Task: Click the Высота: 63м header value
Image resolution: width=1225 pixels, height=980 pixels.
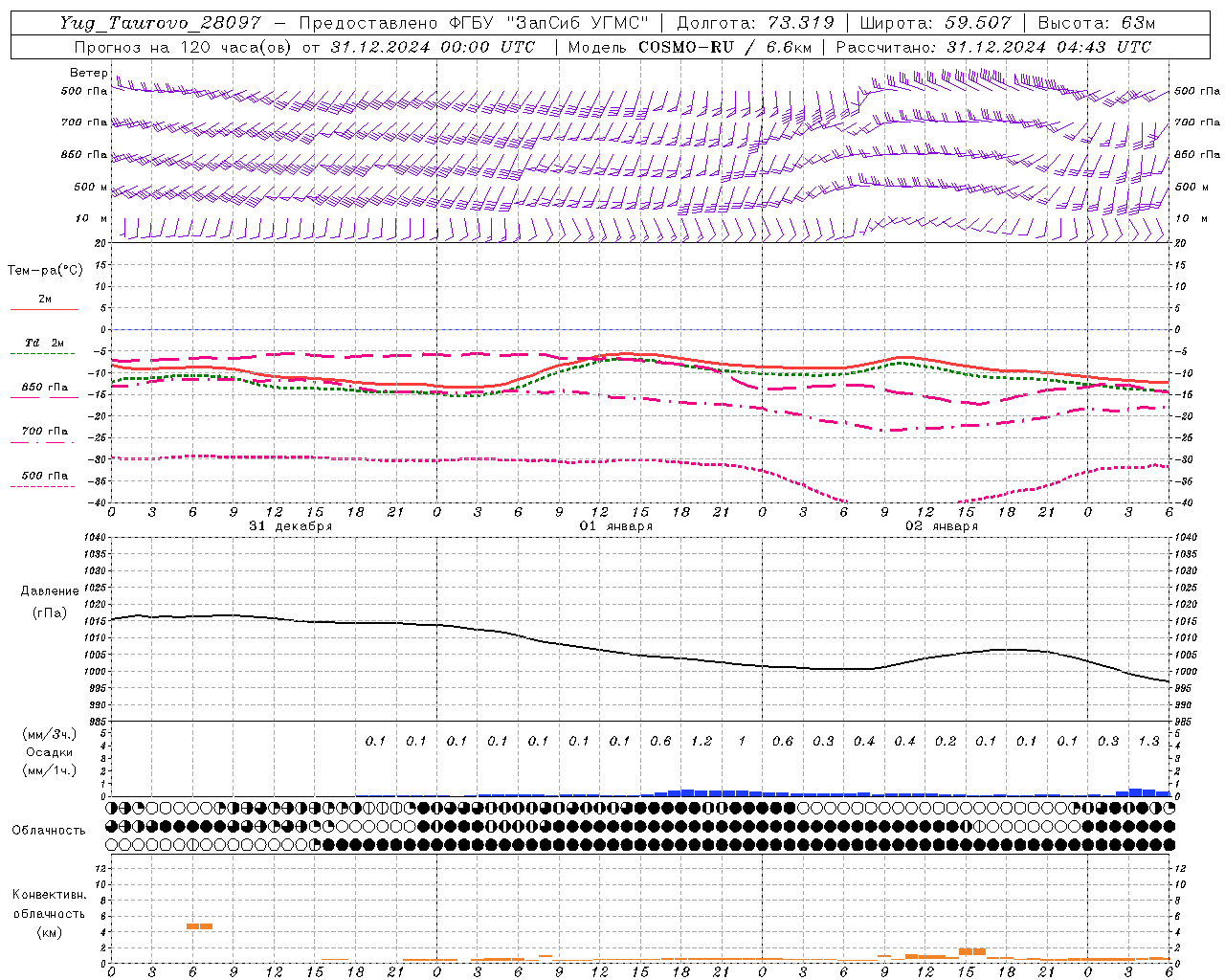Action: (1097, 23)
